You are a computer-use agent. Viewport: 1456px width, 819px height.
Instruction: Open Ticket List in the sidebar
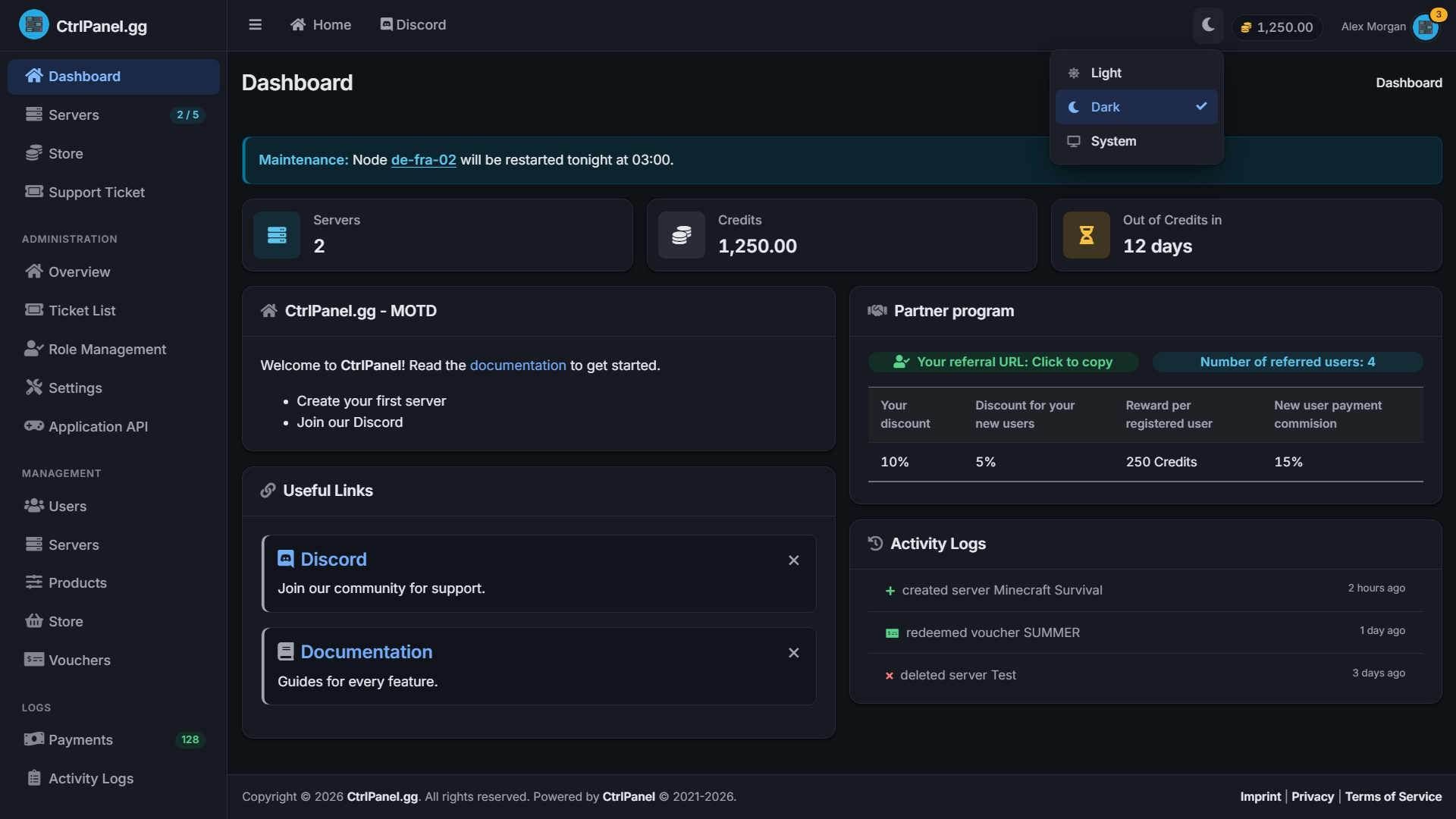click(114, 311)
